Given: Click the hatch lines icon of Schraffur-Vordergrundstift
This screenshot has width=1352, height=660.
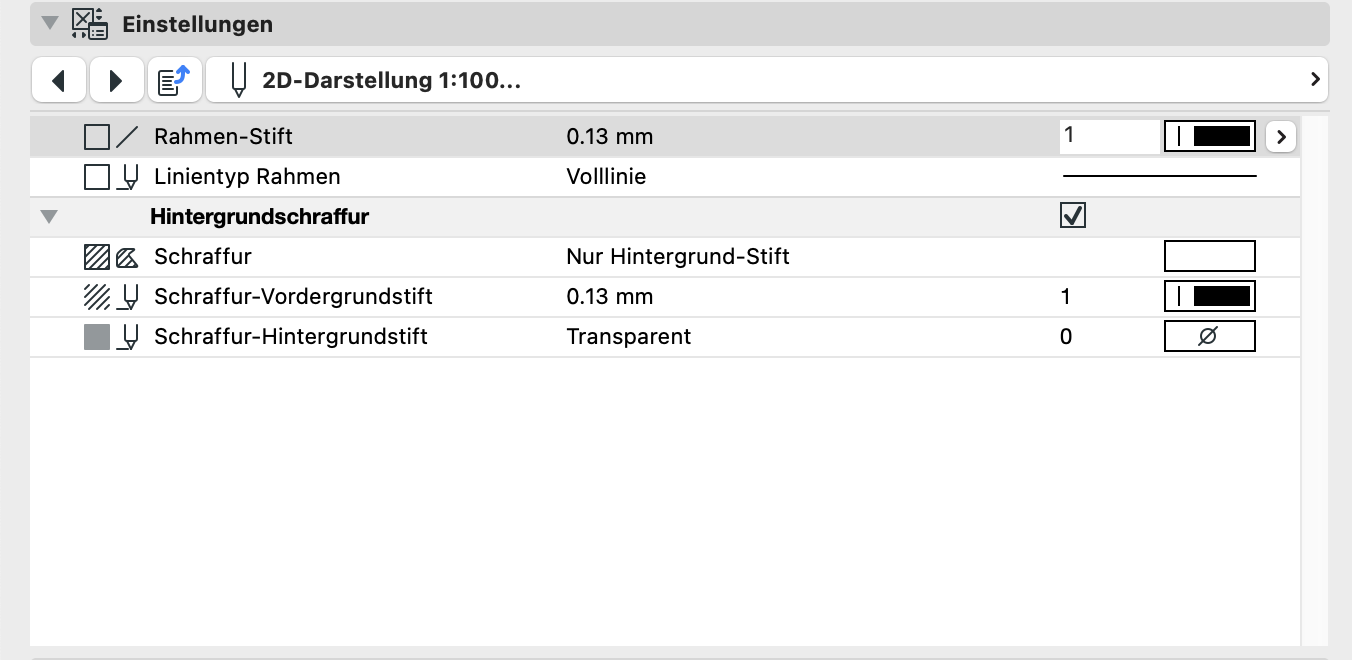Looking at the screenshot, I should click(x=97, y=297).
